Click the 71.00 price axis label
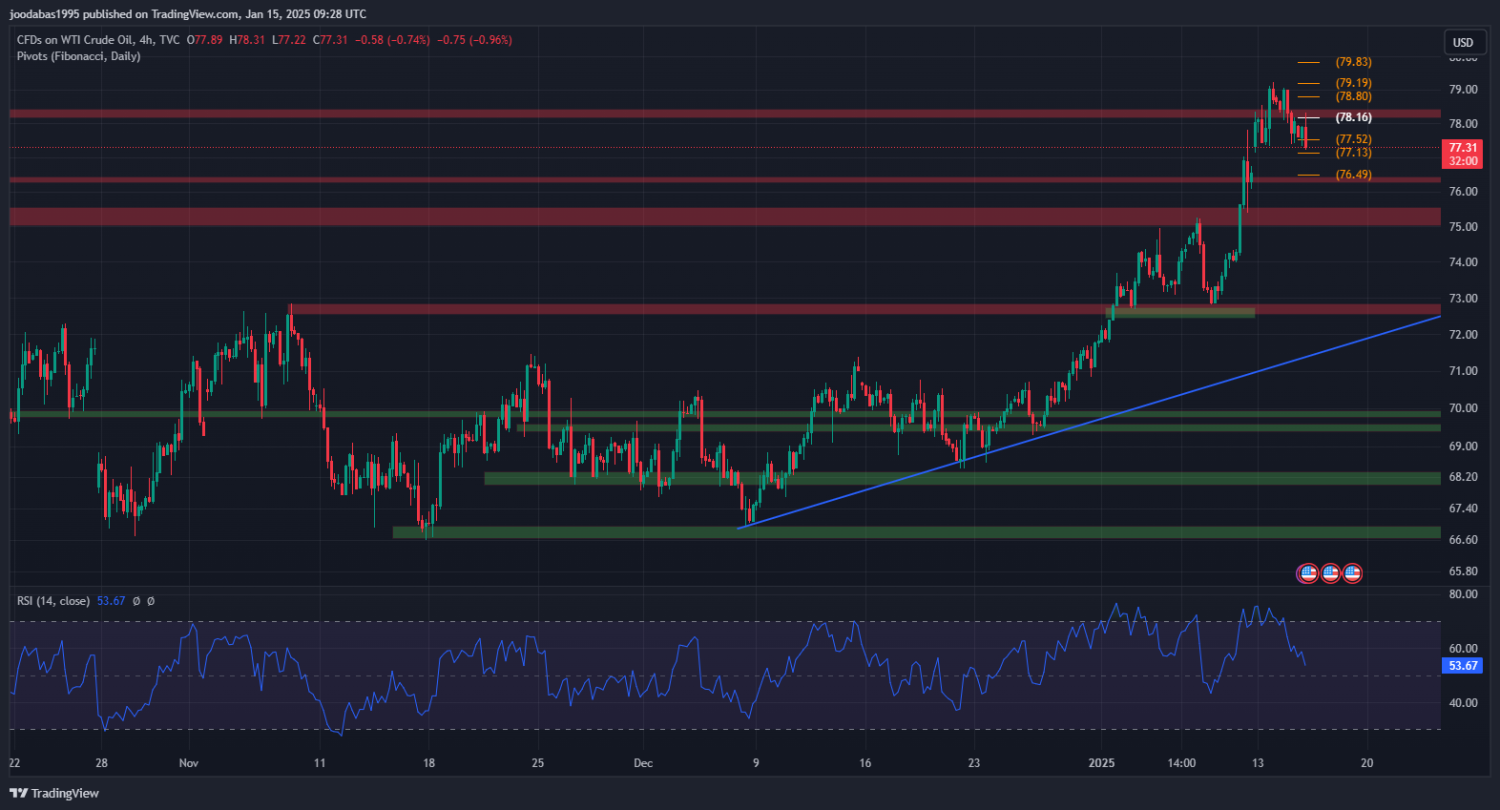The height and width of the screenshot is (810, 1500). click(1463, 371)
